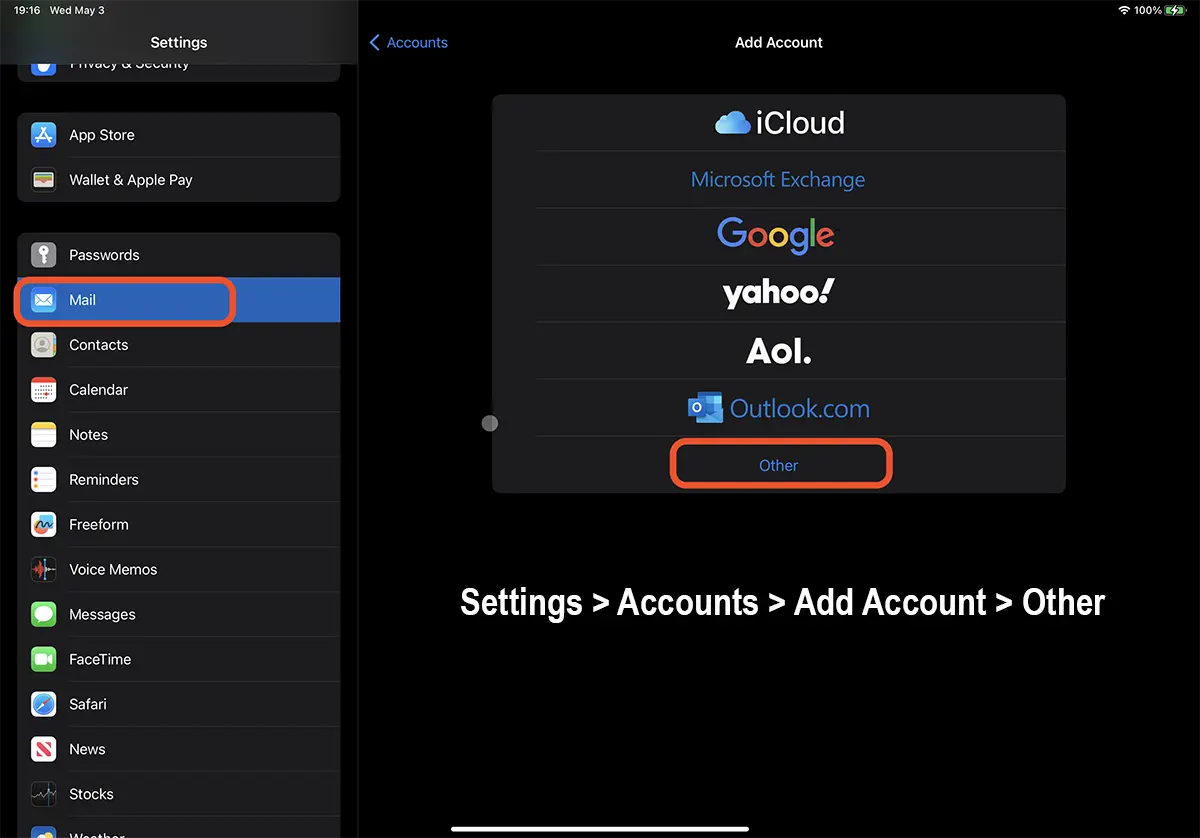Tap the Calendar icon
Viewport: 1200px width, 838px height.
[x=43, y=390]
